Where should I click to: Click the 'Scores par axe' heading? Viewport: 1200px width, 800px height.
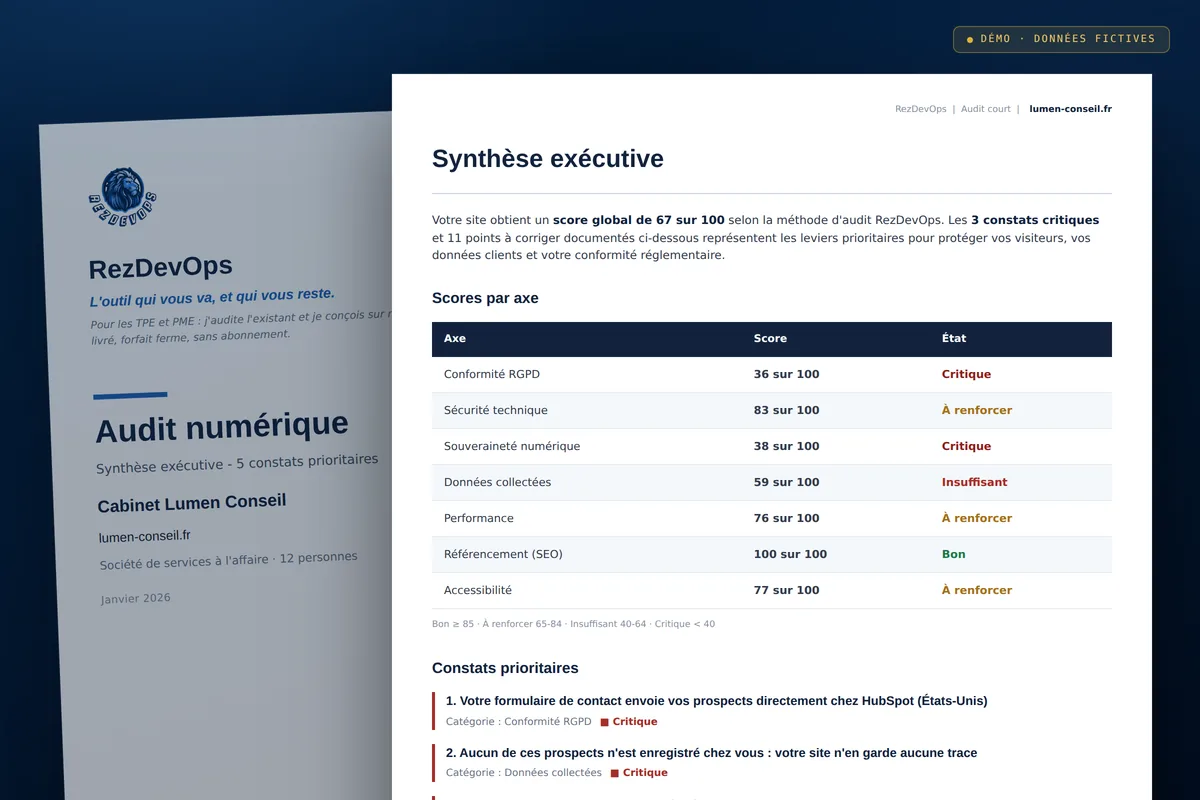coord(485,298)
